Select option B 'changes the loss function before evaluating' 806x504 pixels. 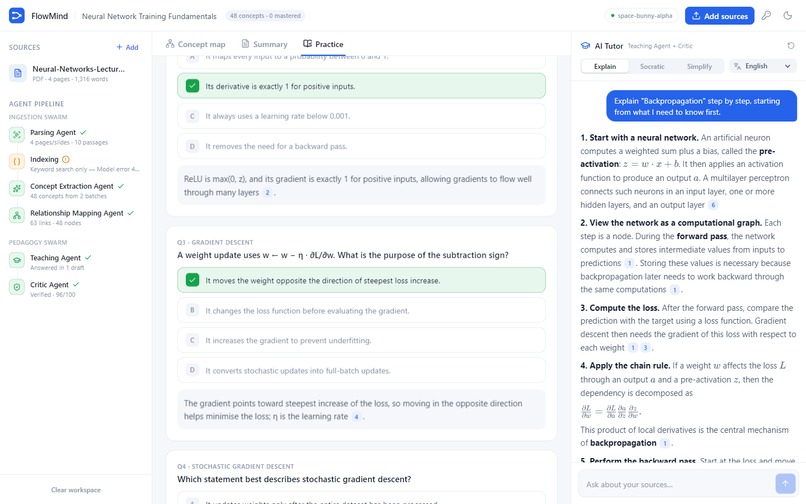361,311
